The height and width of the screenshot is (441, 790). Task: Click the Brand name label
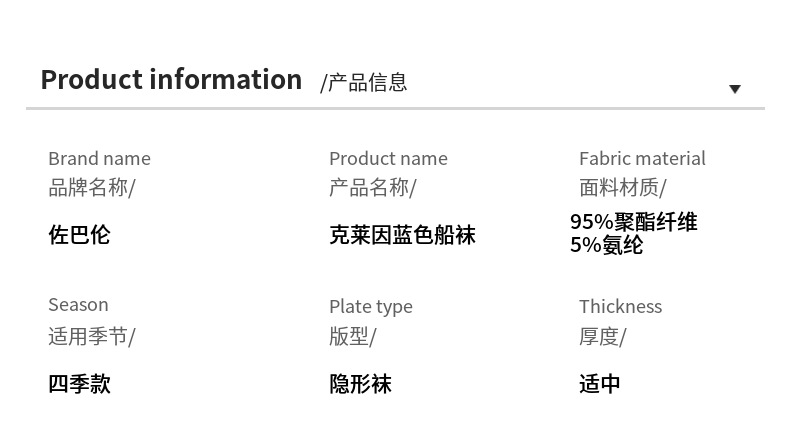coord(99,159)
